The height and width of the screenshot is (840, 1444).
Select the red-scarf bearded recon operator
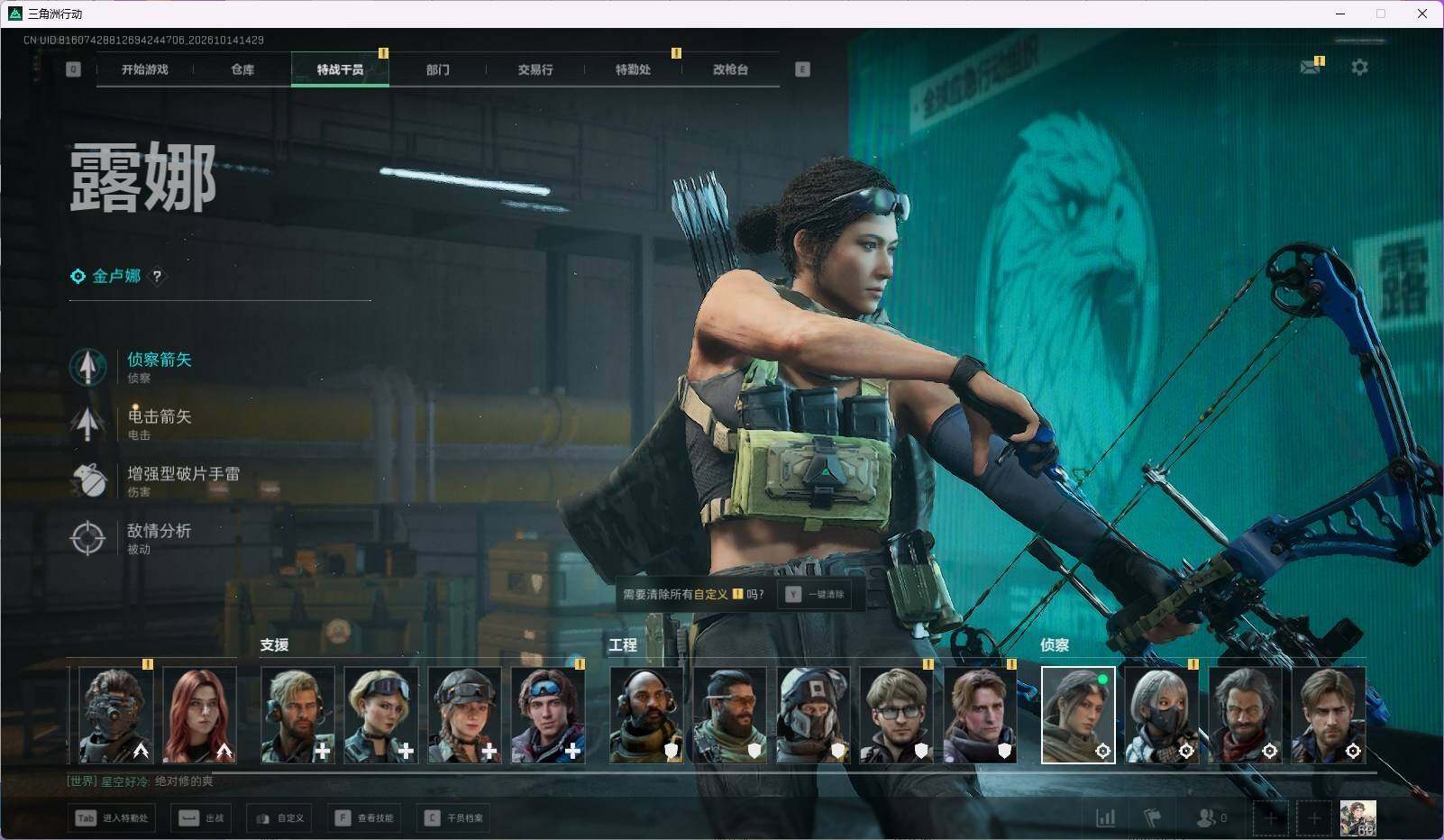click(1246, 716)
